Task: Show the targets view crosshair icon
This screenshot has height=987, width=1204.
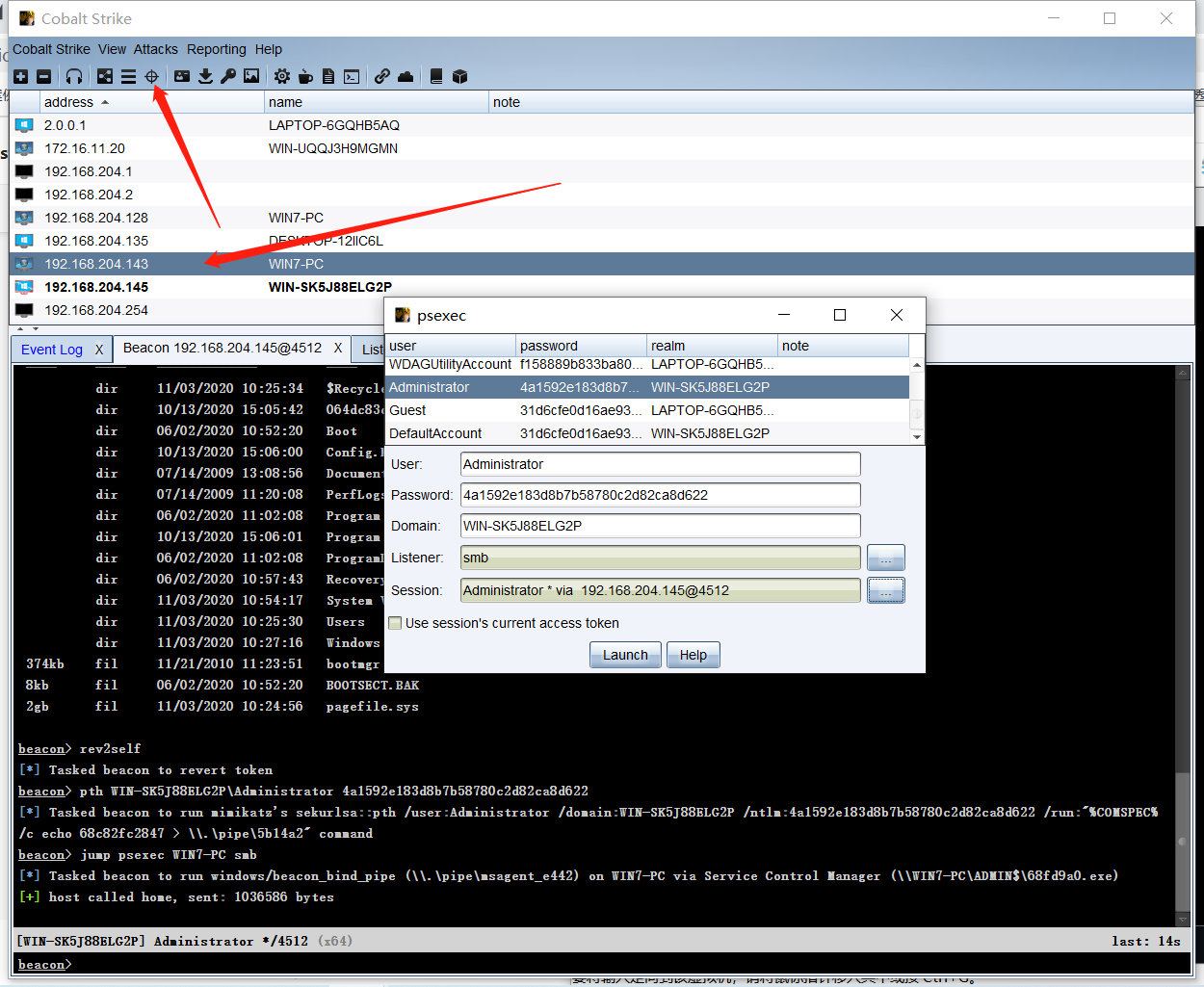Action: pos(151,76)
